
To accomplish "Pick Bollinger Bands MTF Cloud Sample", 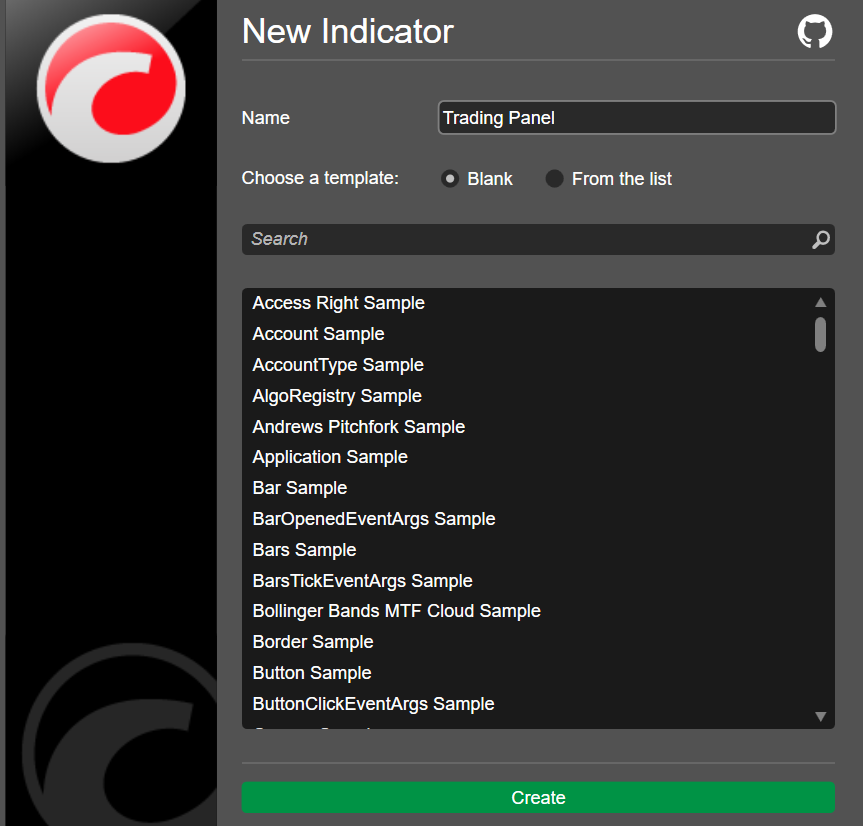I will click(x=396, y=611).
